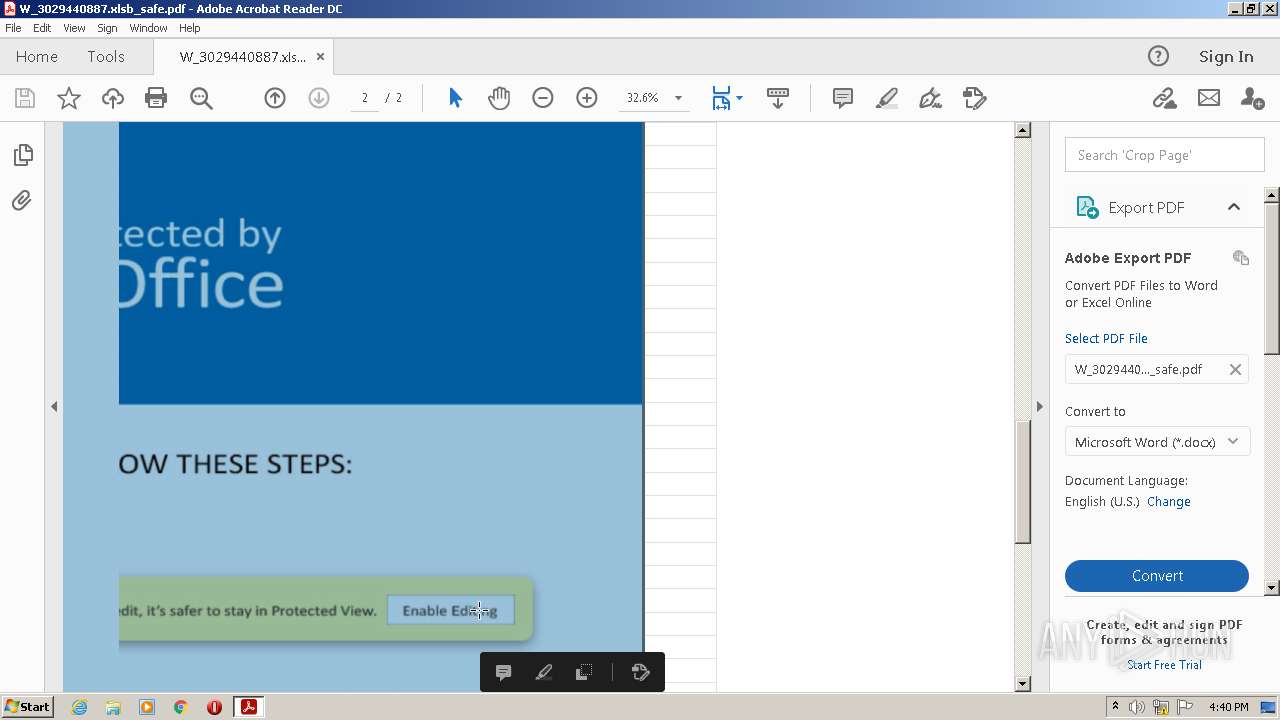
Task: Print the document with printer icon
Action: pyautogui.click(x=156, y=98)
